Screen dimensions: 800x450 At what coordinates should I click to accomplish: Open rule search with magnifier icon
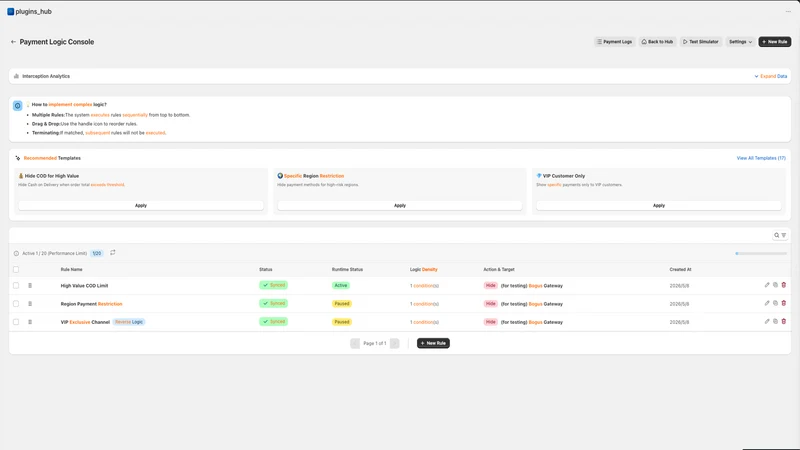[777, 235]
